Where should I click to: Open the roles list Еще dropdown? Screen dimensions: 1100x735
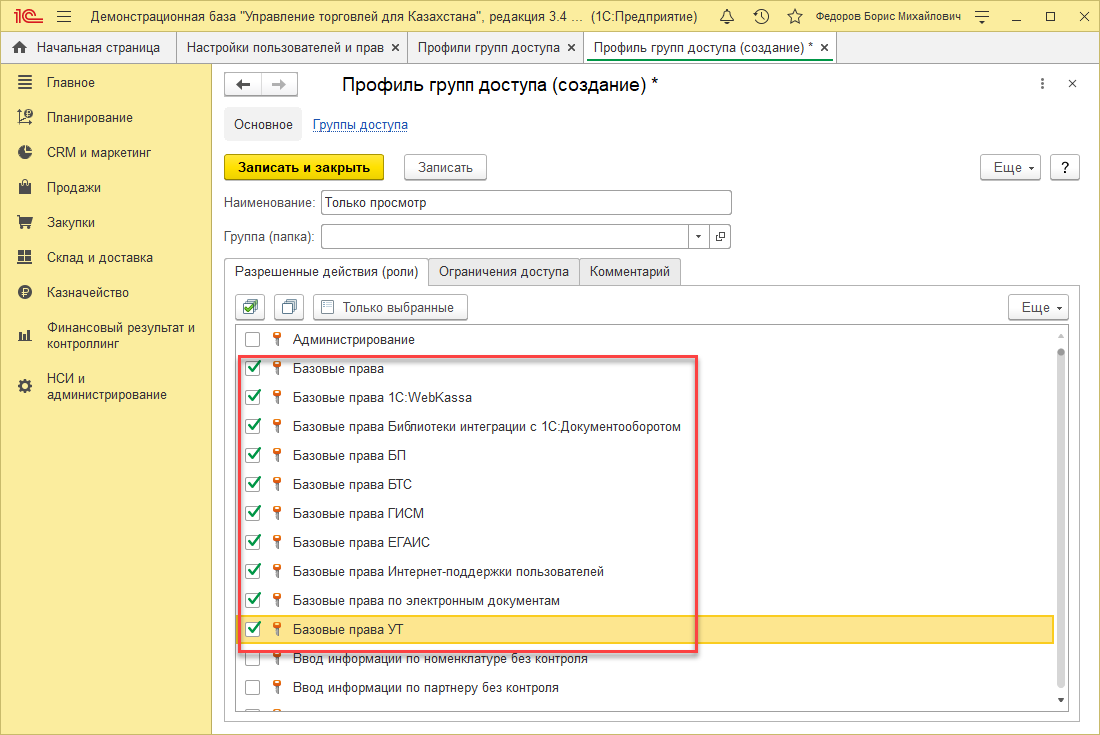tap(1038, 307)
